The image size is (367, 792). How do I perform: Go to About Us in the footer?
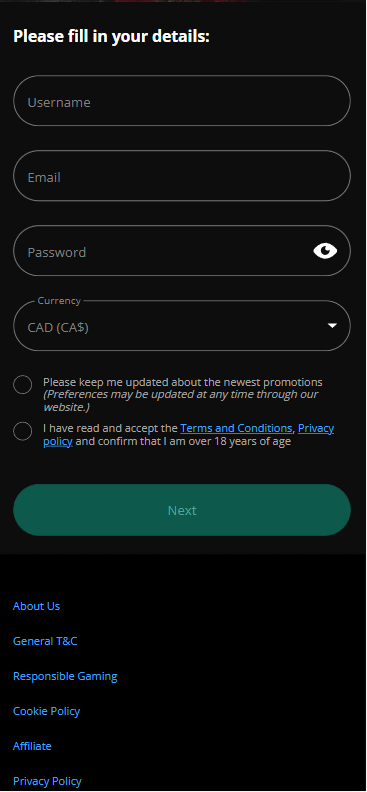36,606
